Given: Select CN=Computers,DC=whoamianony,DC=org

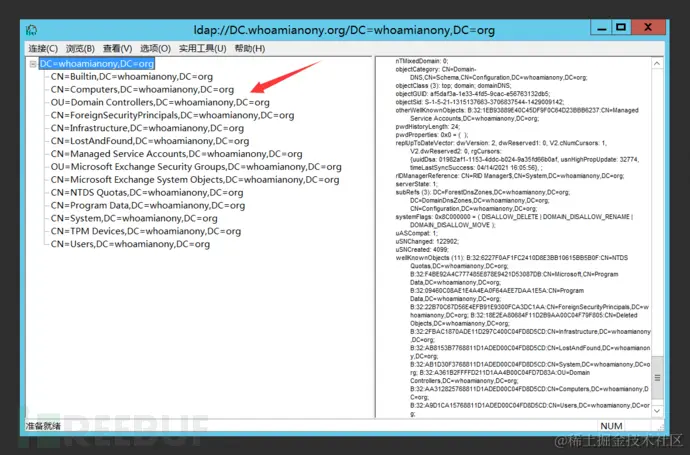Looking at the screenshot, I should (142, 89).
